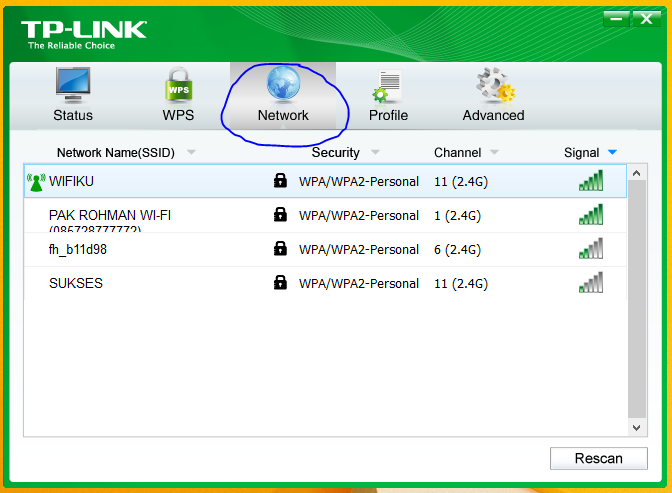Close the TP-LINK utility window

click(x=646, y=19)
